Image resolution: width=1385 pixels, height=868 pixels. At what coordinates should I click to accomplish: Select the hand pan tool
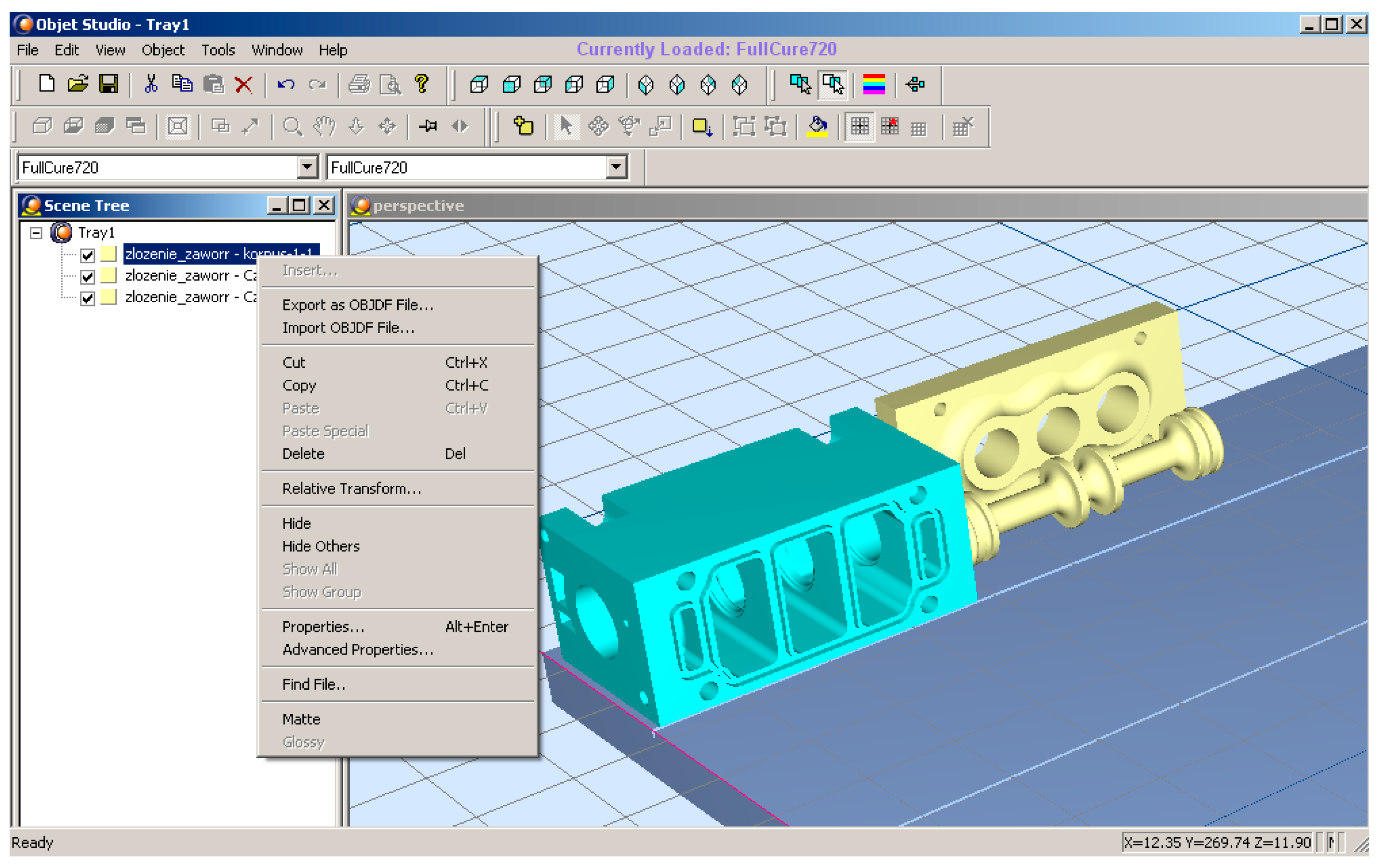point(324,126)
